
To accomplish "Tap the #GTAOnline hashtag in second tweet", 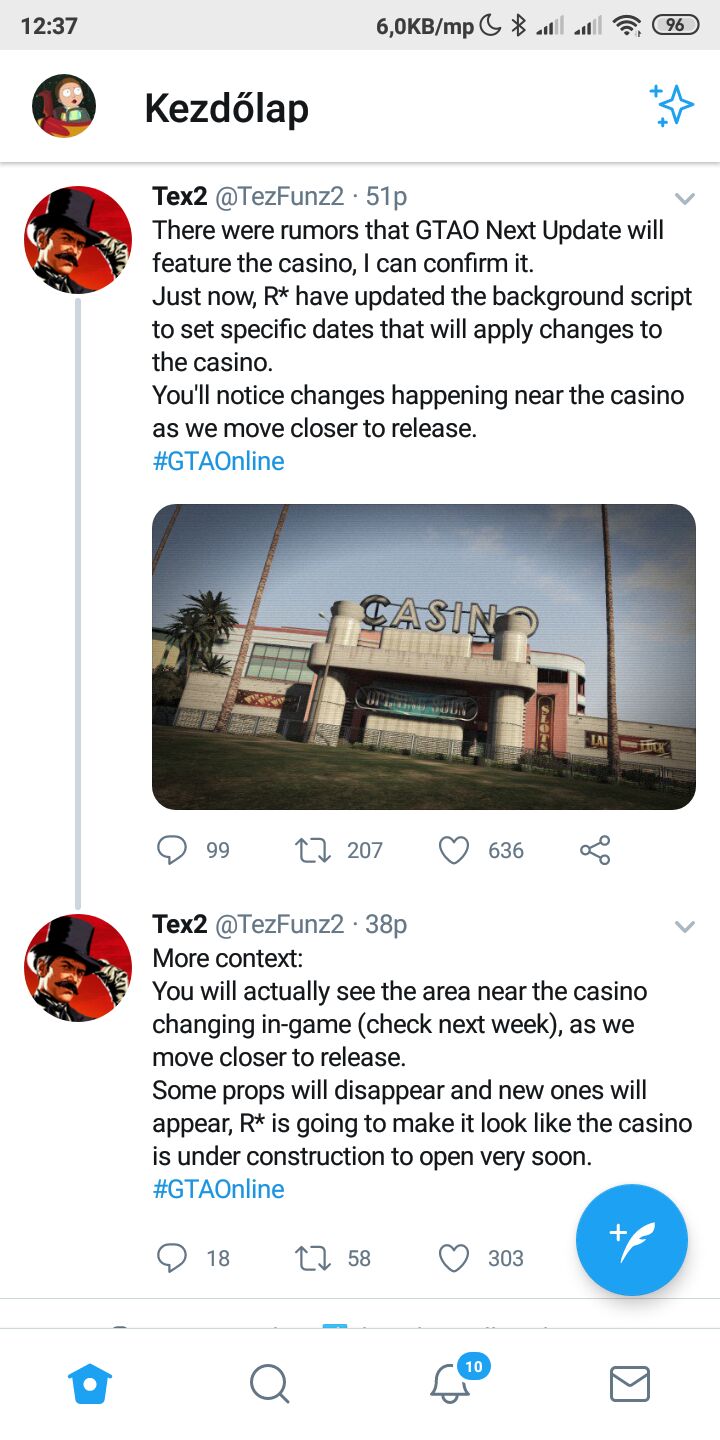I will [x=218, y=1189].
